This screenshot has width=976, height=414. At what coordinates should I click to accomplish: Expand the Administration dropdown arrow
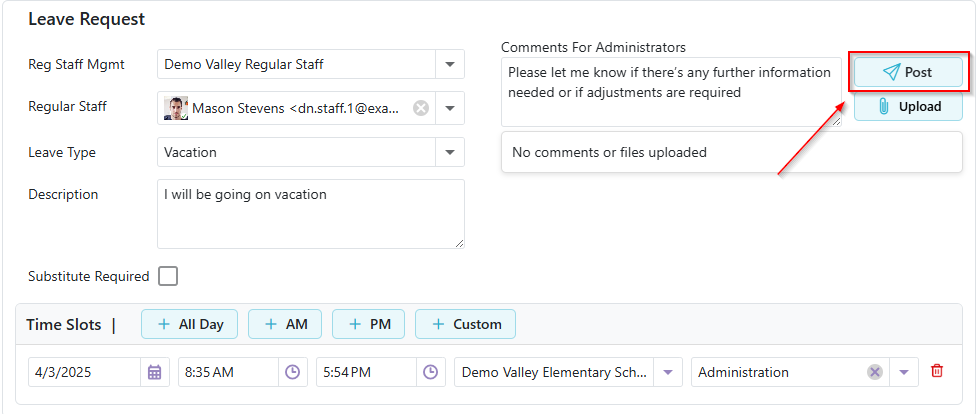tap(904, 372)
